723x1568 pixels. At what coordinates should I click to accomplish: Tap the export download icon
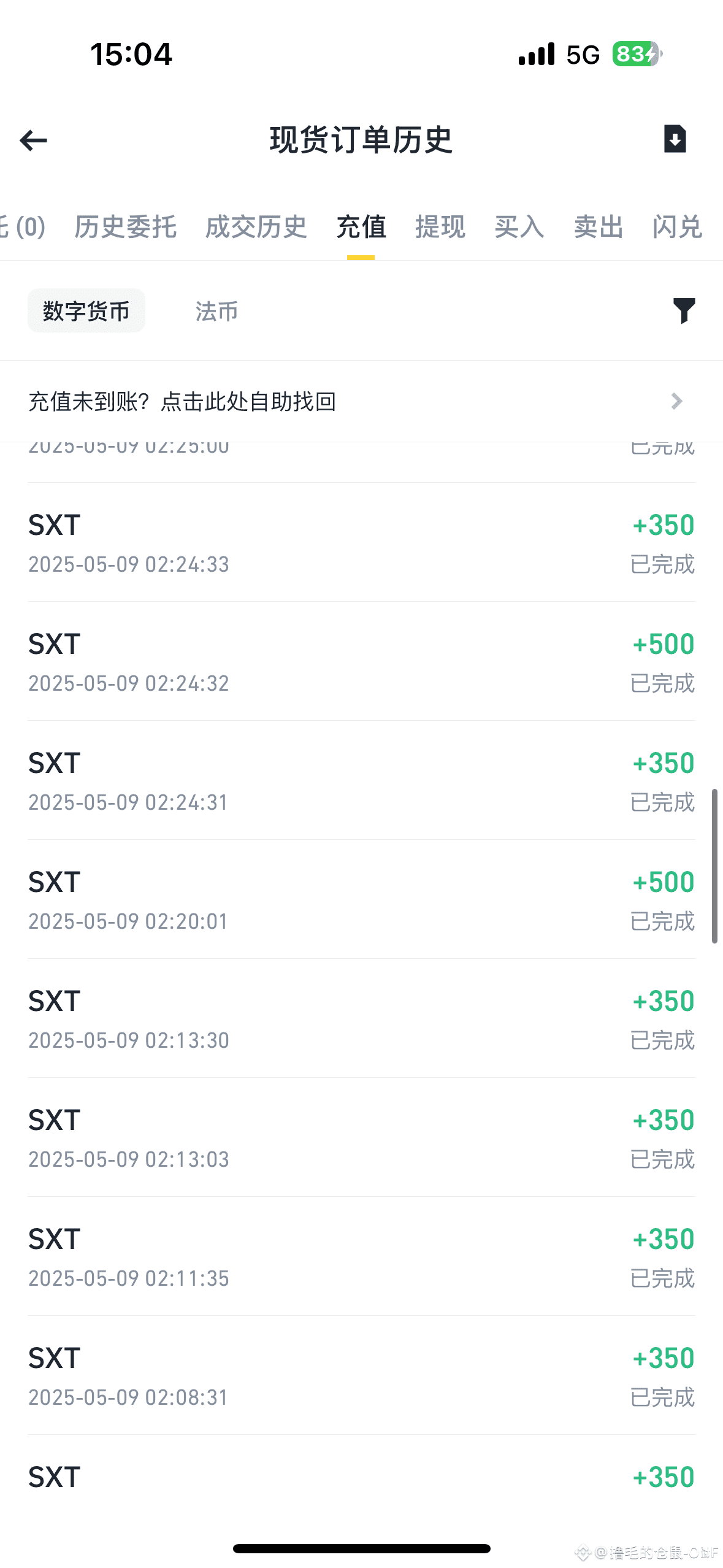coord(675,139)
